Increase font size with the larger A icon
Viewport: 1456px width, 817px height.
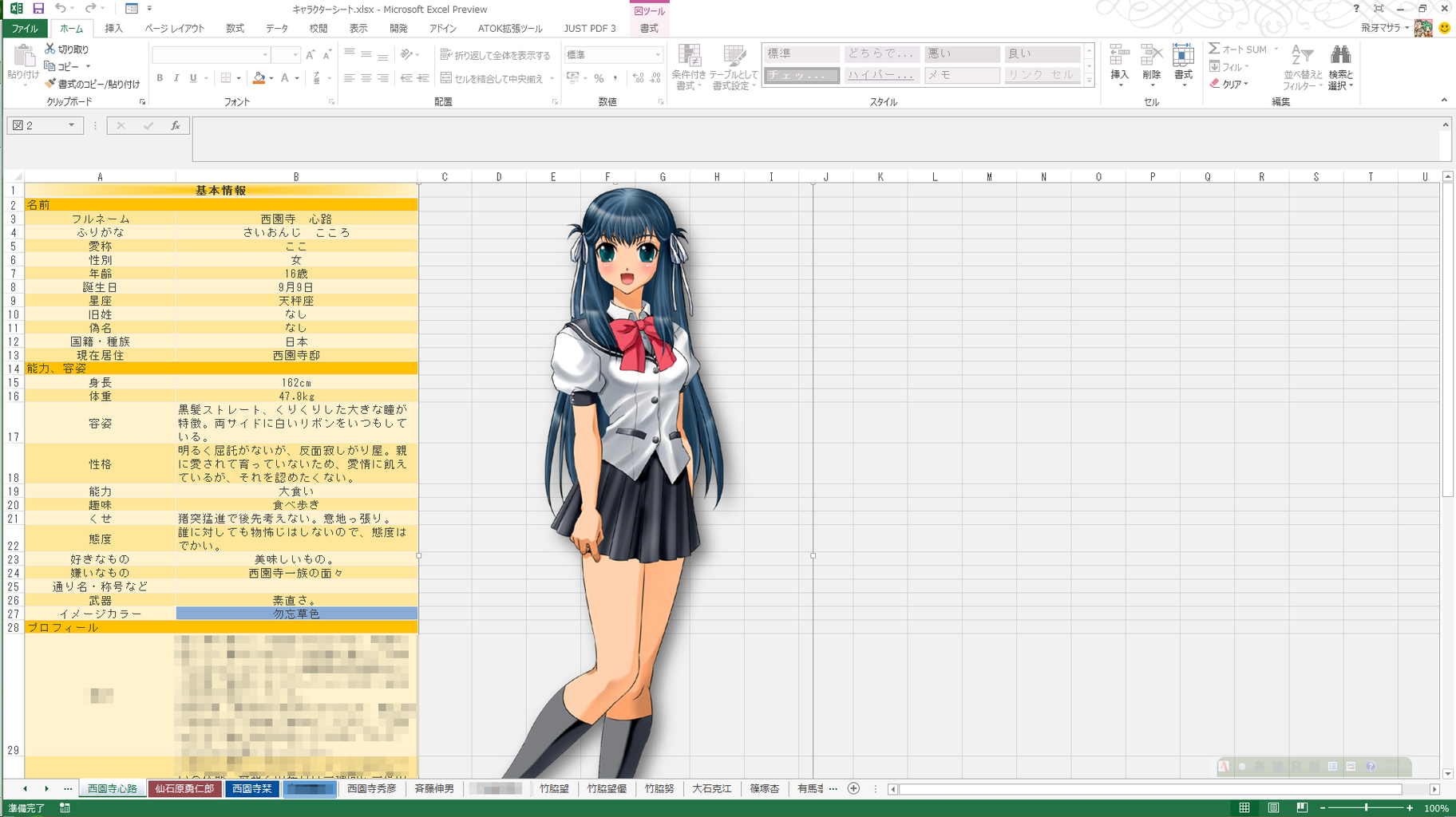coord(311,55)
